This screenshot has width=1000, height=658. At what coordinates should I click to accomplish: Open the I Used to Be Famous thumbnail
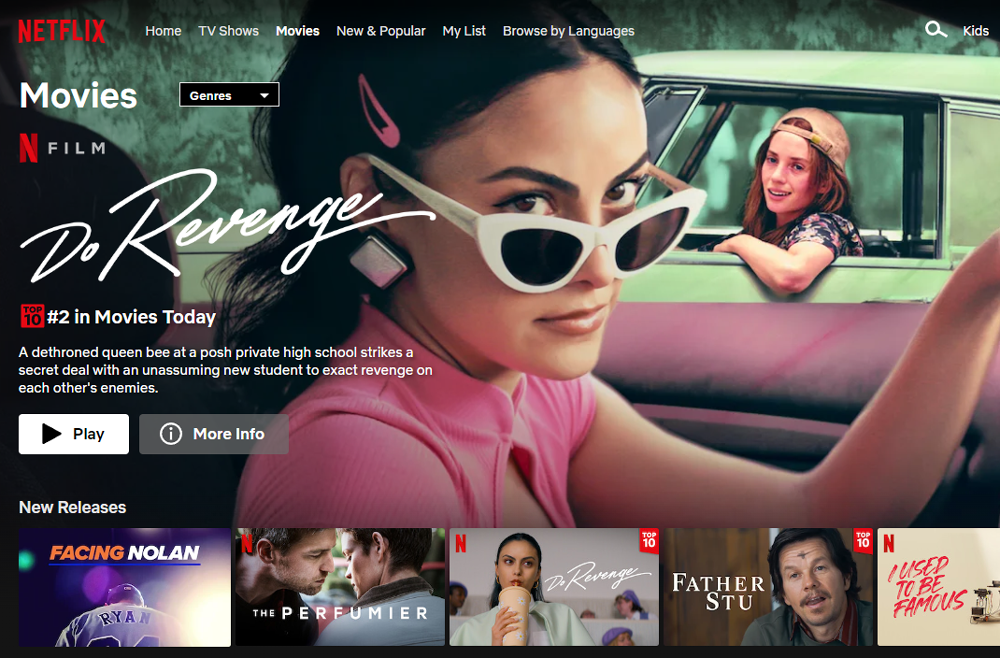point(939,587)
